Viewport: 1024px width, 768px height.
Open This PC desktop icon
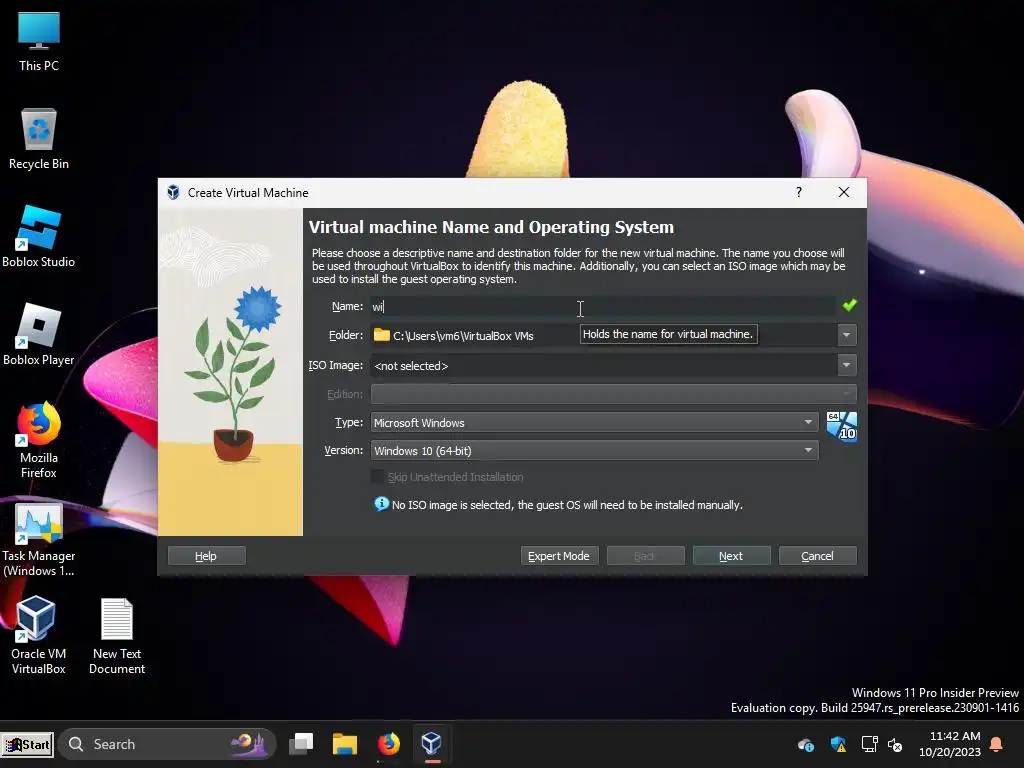click(39, 41)
